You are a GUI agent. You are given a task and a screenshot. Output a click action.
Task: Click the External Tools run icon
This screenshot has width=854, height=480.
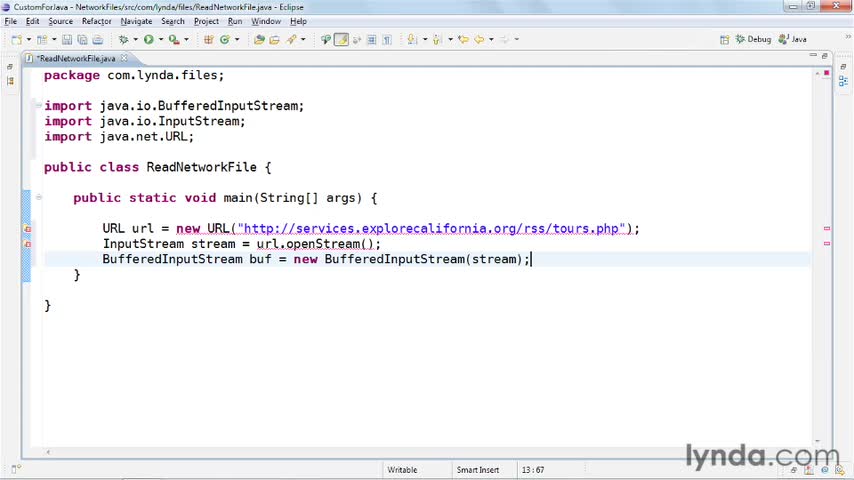(x=174, y=39)
